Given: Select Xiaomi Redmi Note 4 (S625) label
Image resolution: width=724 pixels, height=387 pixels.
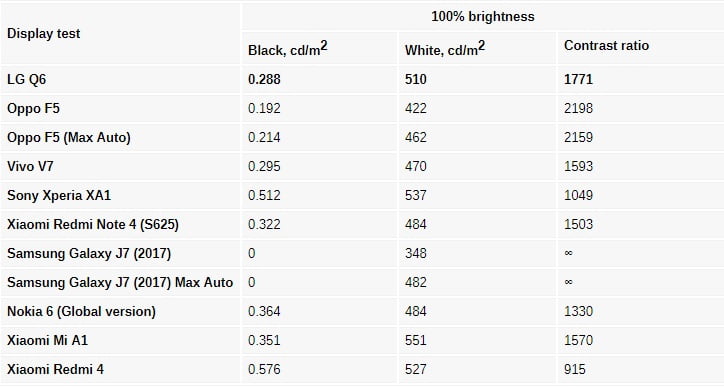Looking at the screenshot, I should [x=93, y=224].
